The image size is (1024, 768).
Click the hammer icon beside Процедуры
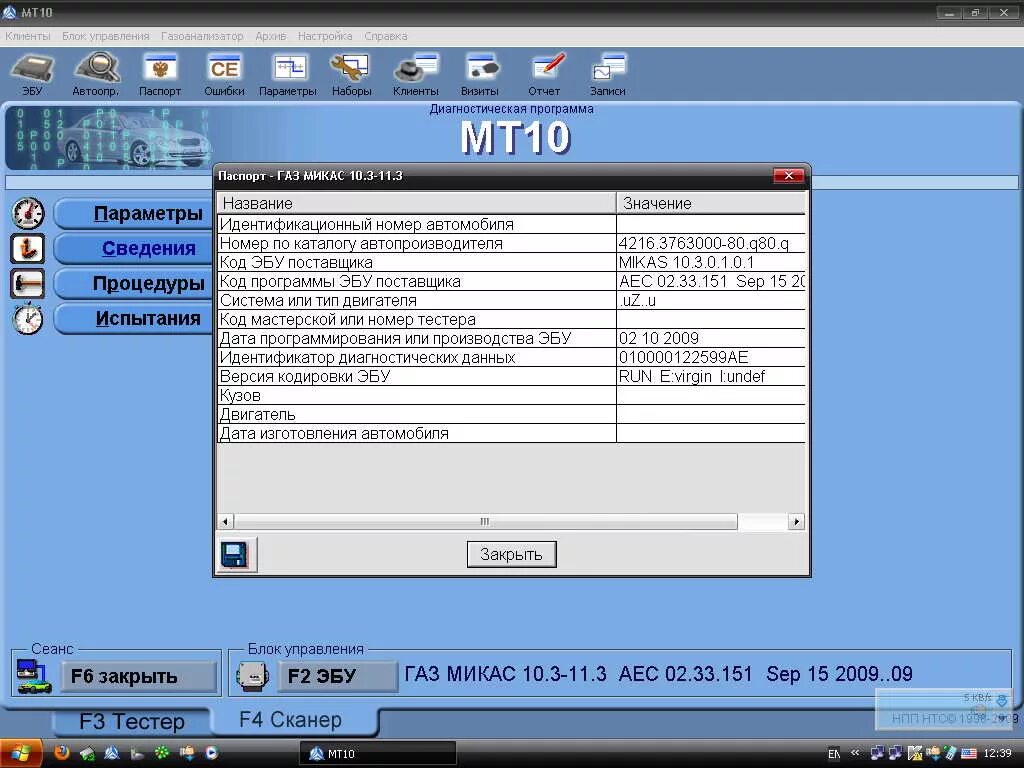coord(28,283)
